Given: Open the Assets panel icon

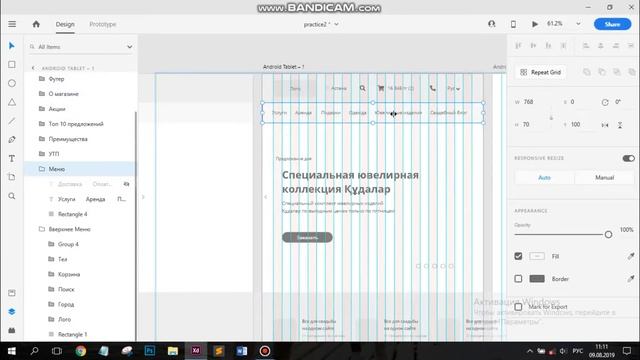Looking at the screenshot, I should [12, 293].
